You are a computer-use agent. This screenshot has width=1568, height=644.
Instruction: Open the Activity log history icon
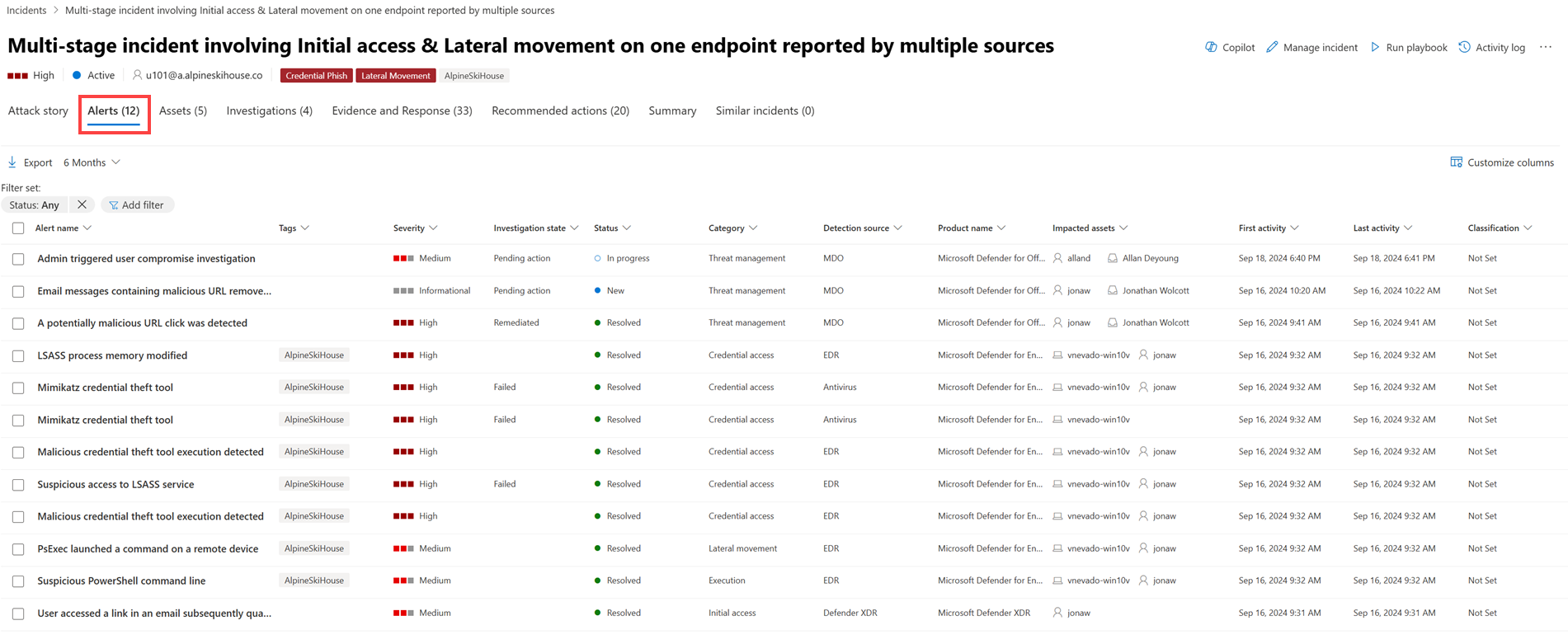1464,47
